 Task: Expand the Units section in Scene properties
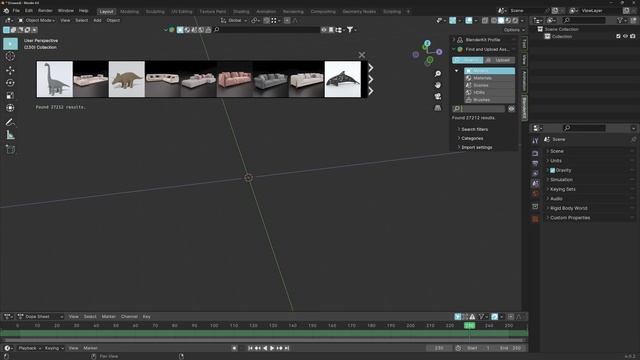pyautogui.click(x=556, y=161)
